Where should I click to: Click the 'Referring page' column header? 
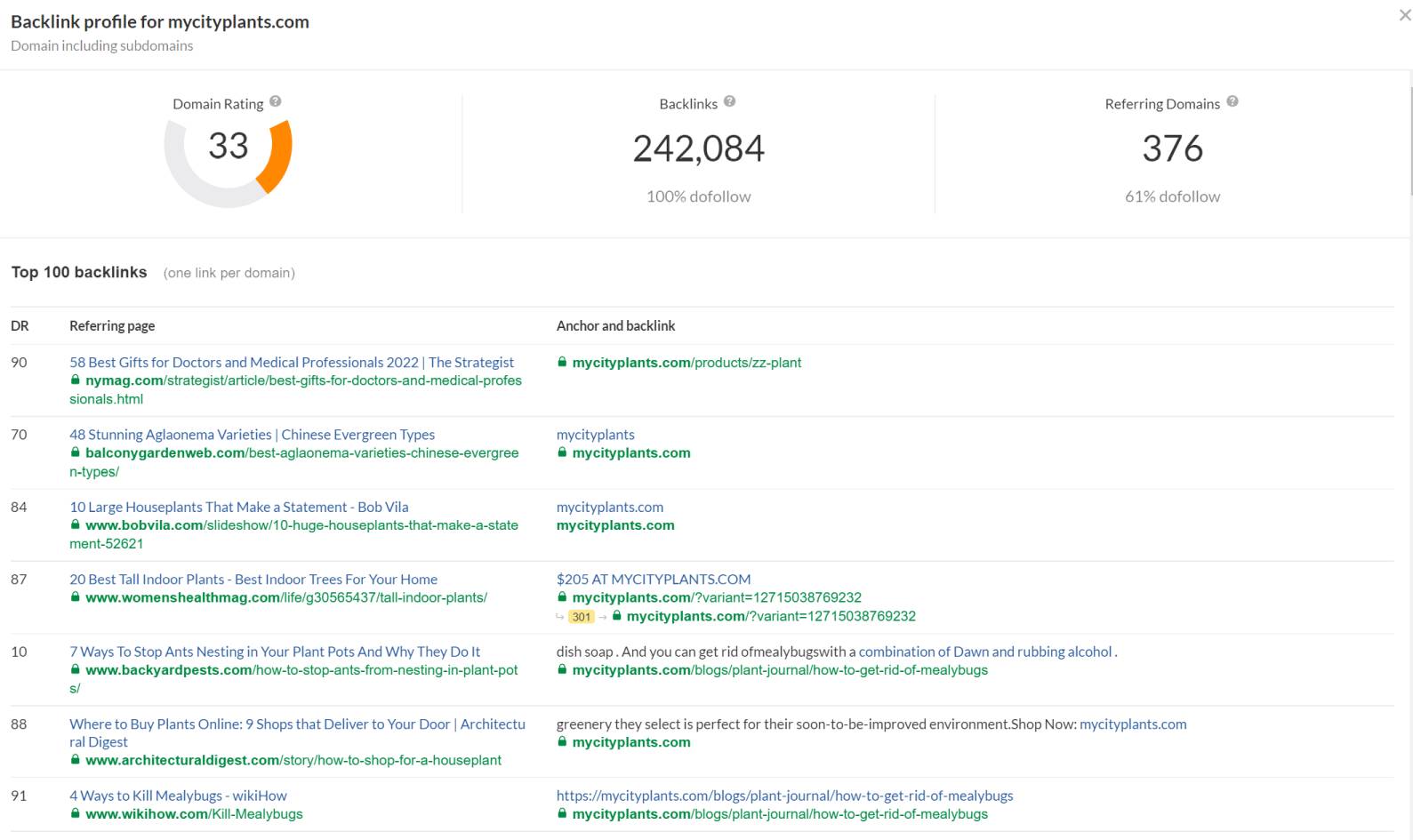click(112, 325)
